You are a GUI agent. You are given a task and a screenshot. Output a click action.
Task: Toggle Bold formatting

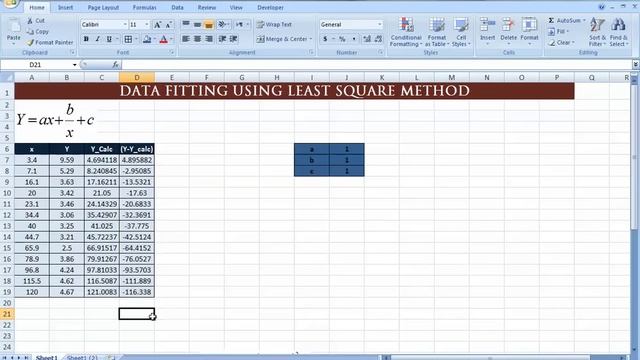[86, 39]
